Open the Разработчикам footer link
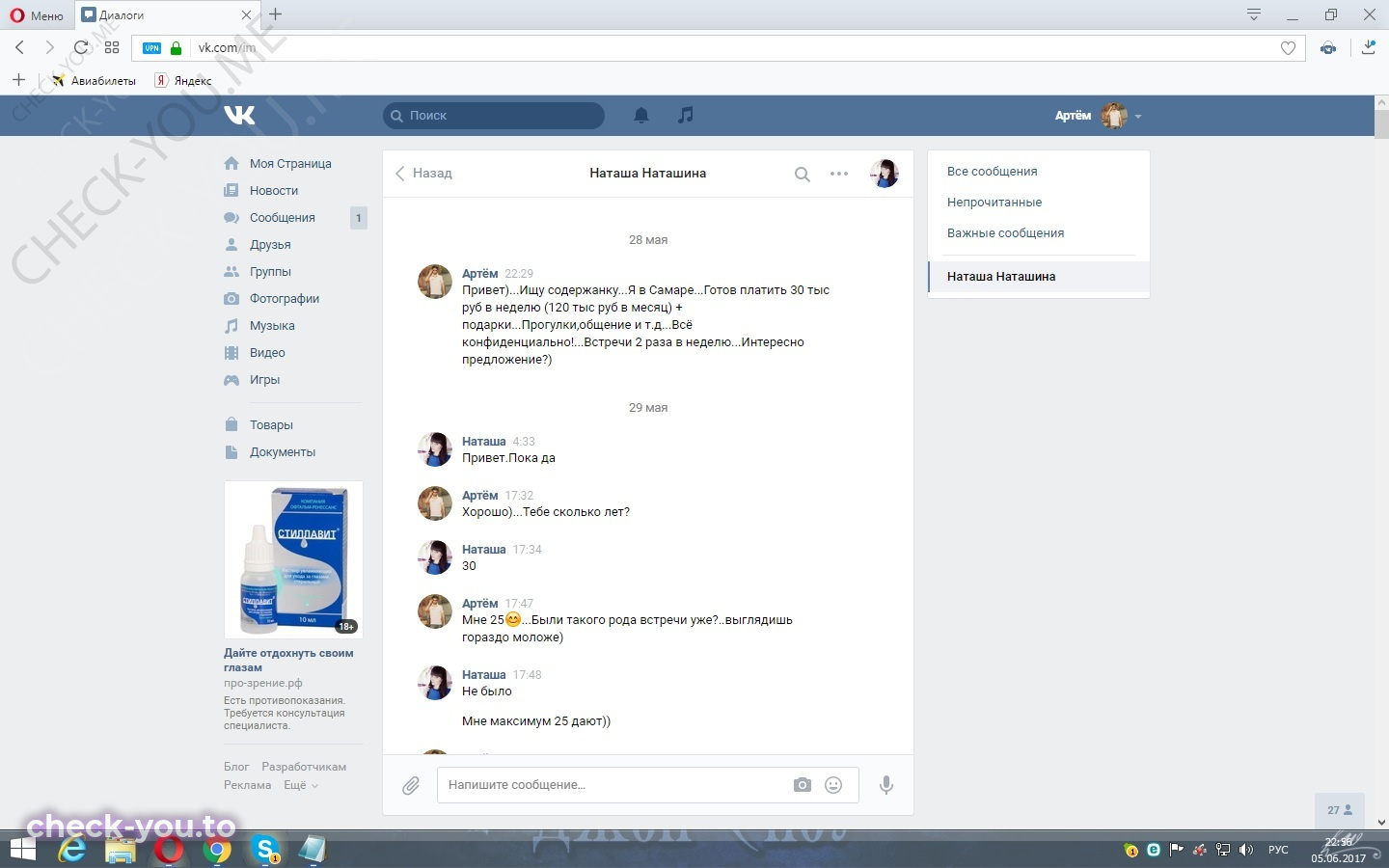The width and height of the screenshot is (1389, 868). [x=304, y=767]
